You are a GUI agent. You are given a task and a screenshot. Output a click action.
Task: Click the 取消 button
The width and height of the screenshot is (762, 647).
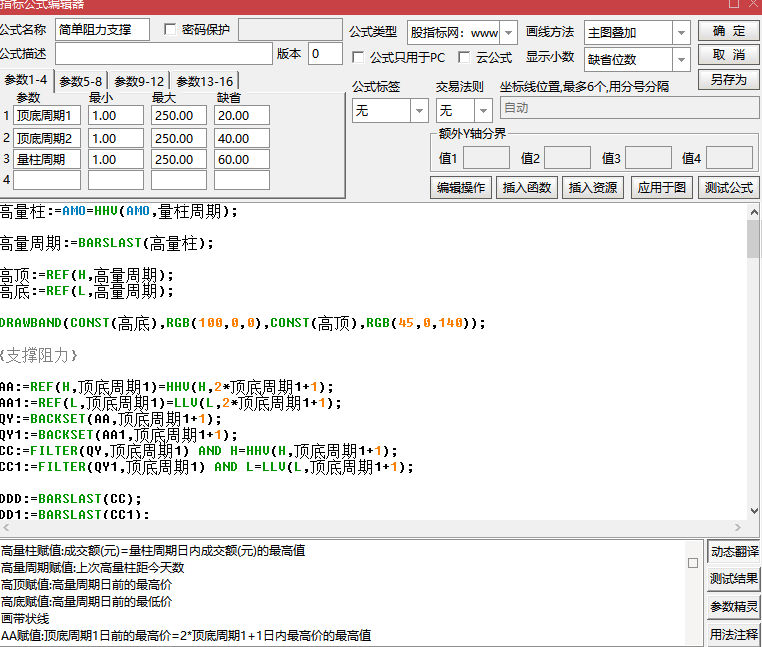coord(728,54)
